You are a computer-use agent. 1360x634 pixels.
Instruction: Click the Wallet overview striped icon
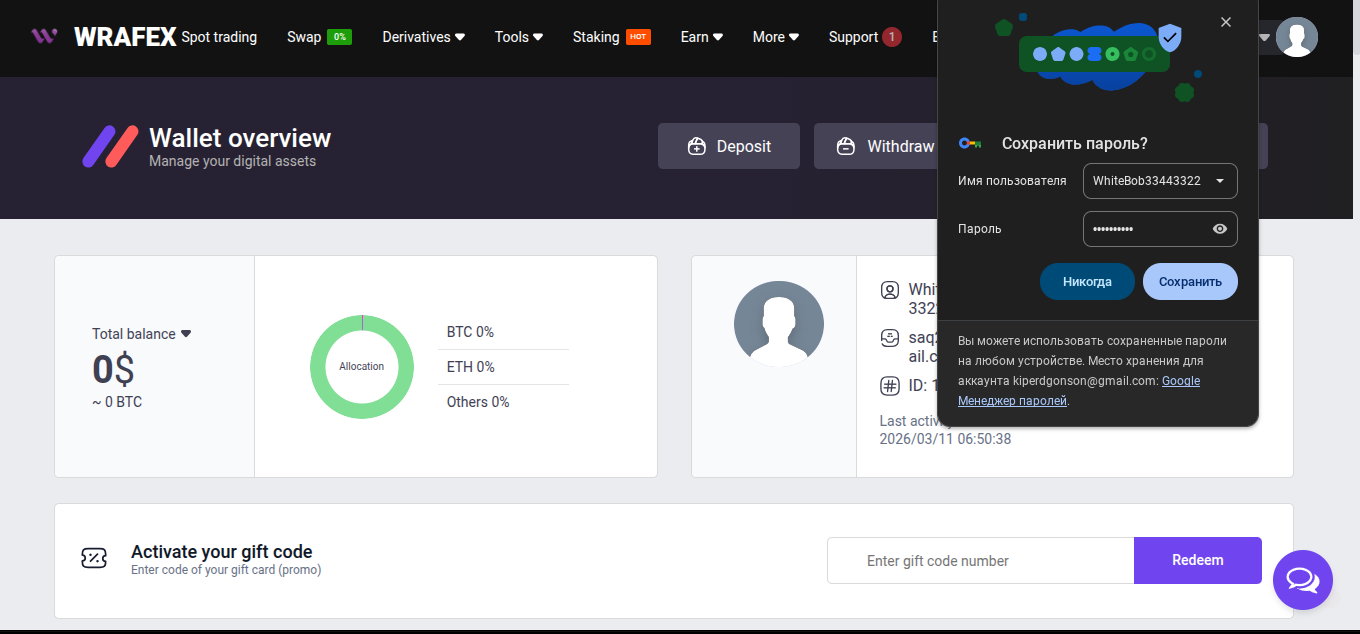click(x=110, y=146)
